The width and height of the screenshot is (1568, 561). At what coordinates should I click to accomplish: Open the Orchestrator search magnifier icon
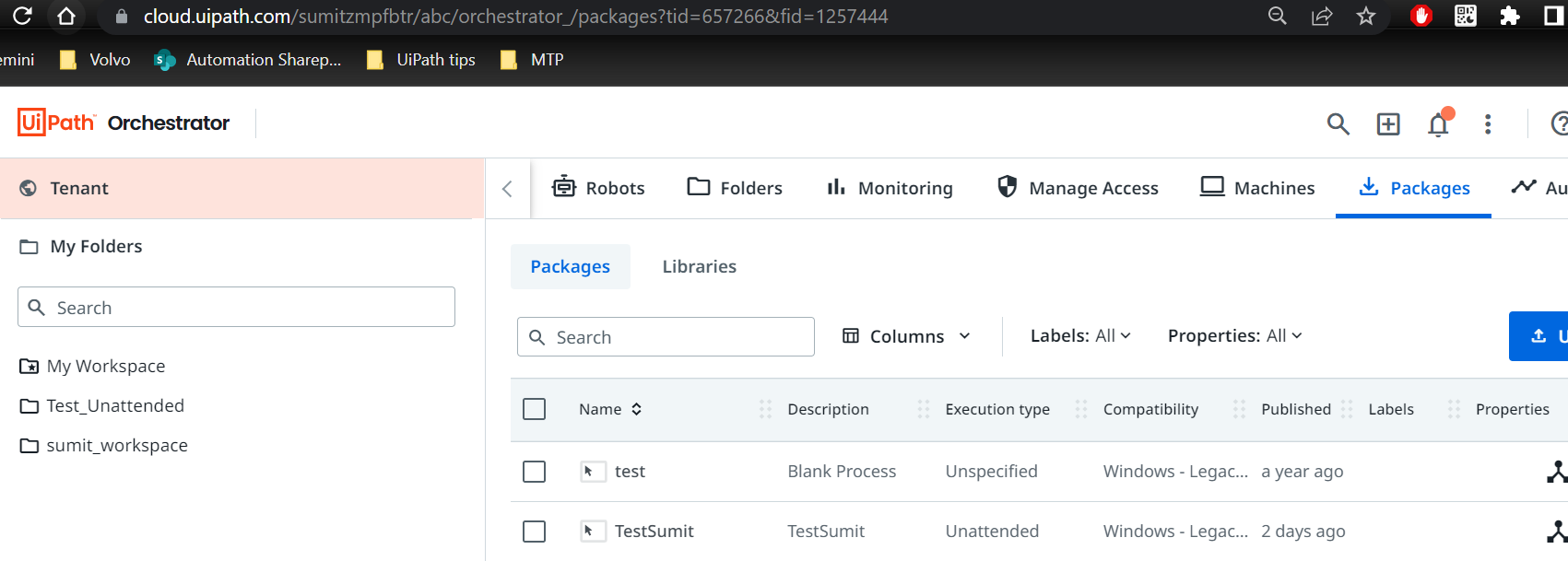pos(1338,124)
